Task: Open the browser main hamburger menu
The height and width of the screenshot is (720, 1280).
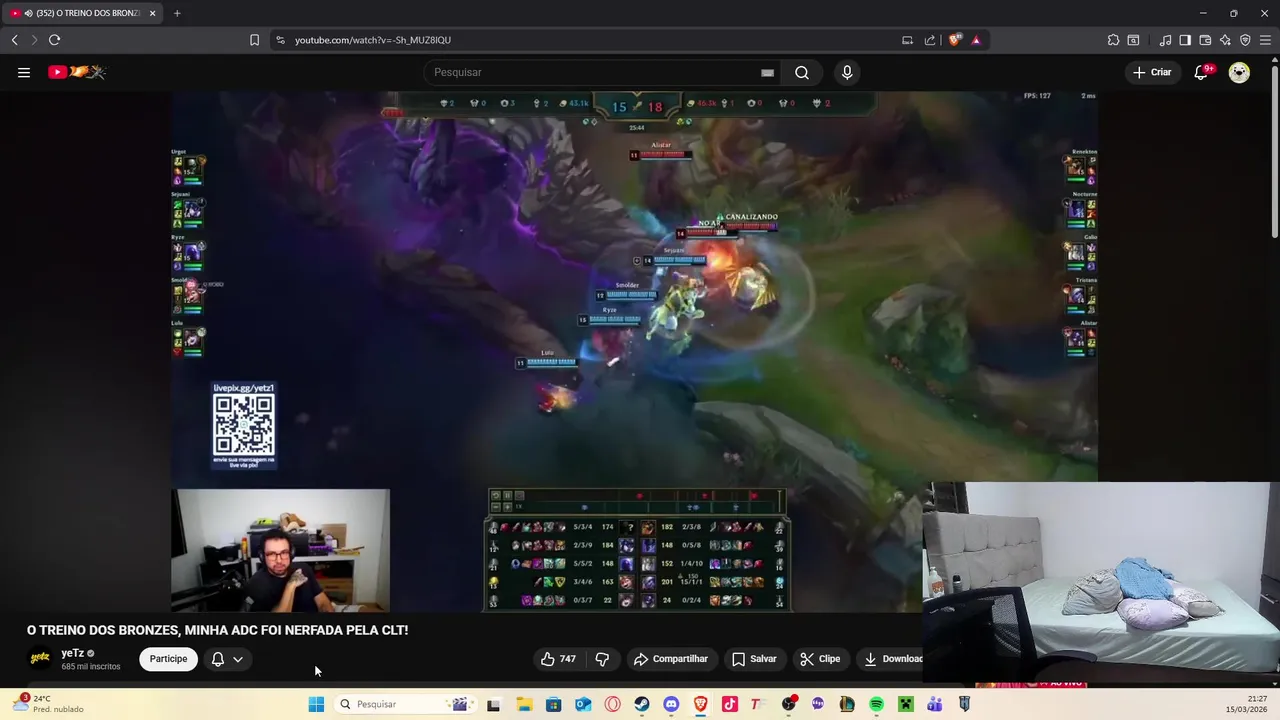Action: (1266, 40)
